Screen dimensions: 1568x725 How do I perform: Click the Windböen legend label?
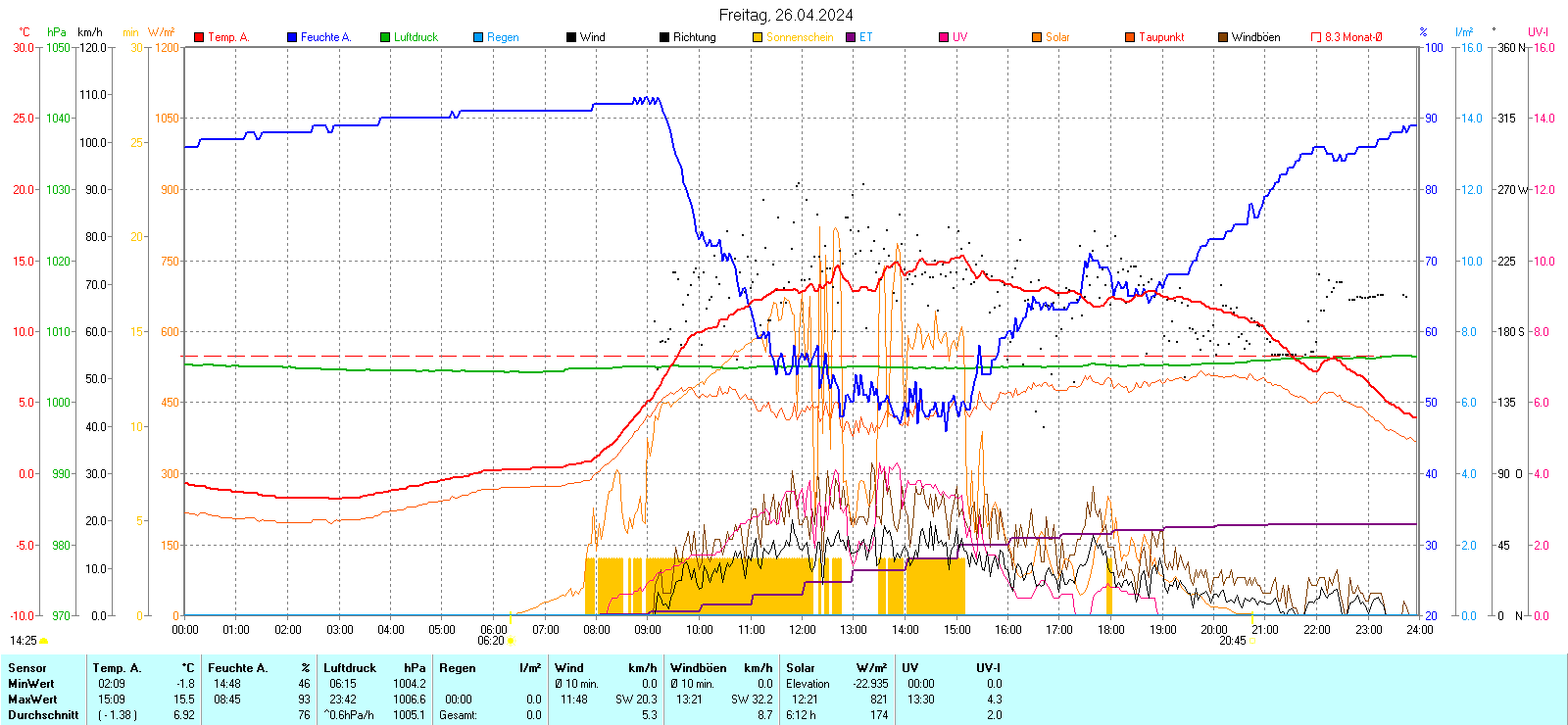[1255, 37]
